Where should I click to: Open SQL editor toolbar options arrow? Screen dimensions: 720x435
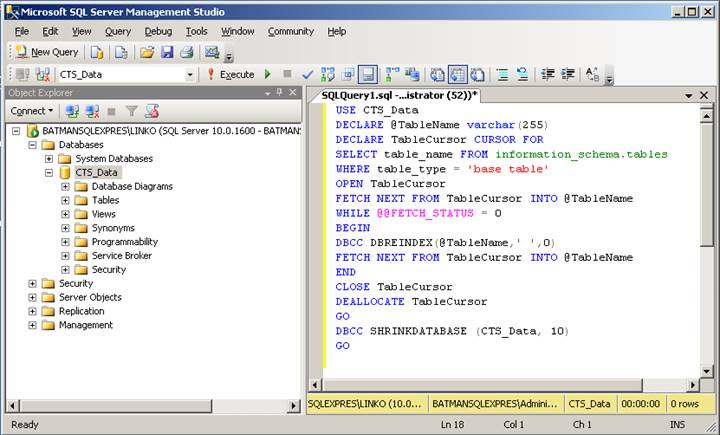click(x=609, y=80)
